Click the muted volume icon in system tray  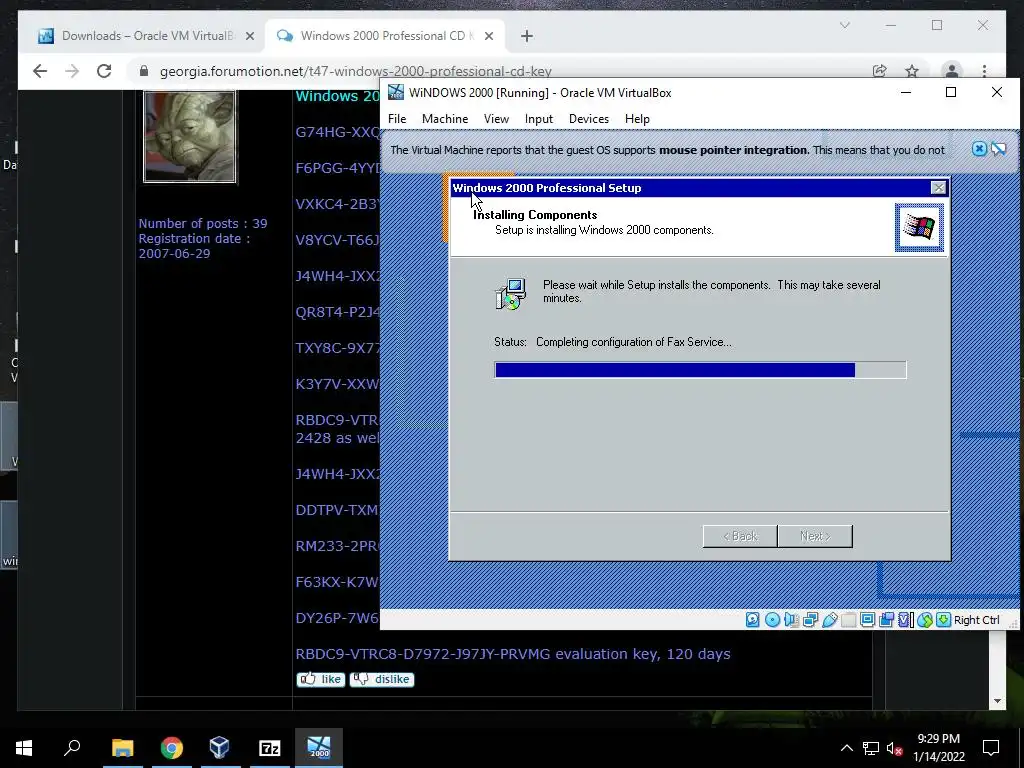894,748
